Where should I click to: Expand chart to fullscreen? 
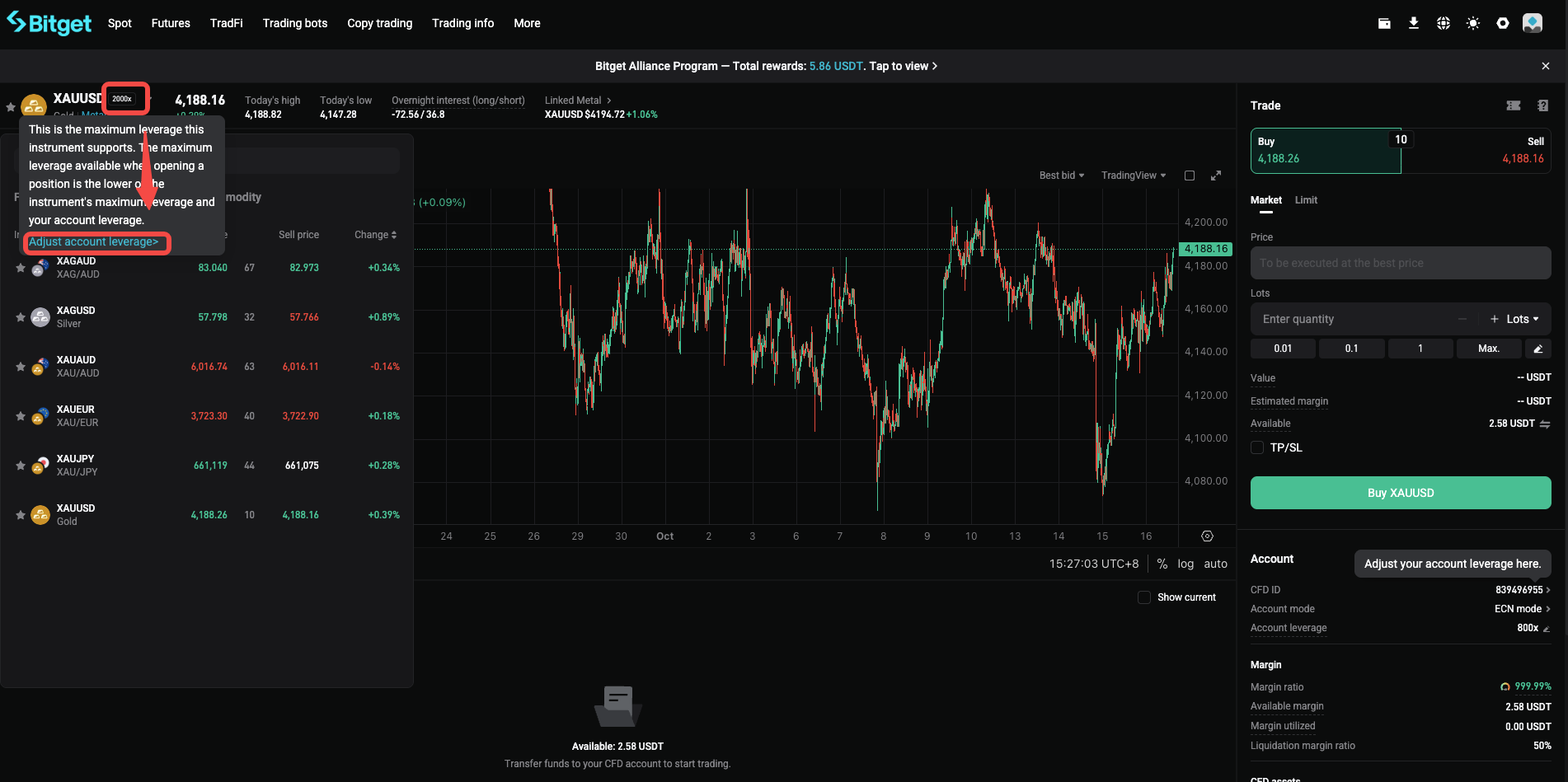[x=1216, y=176]
